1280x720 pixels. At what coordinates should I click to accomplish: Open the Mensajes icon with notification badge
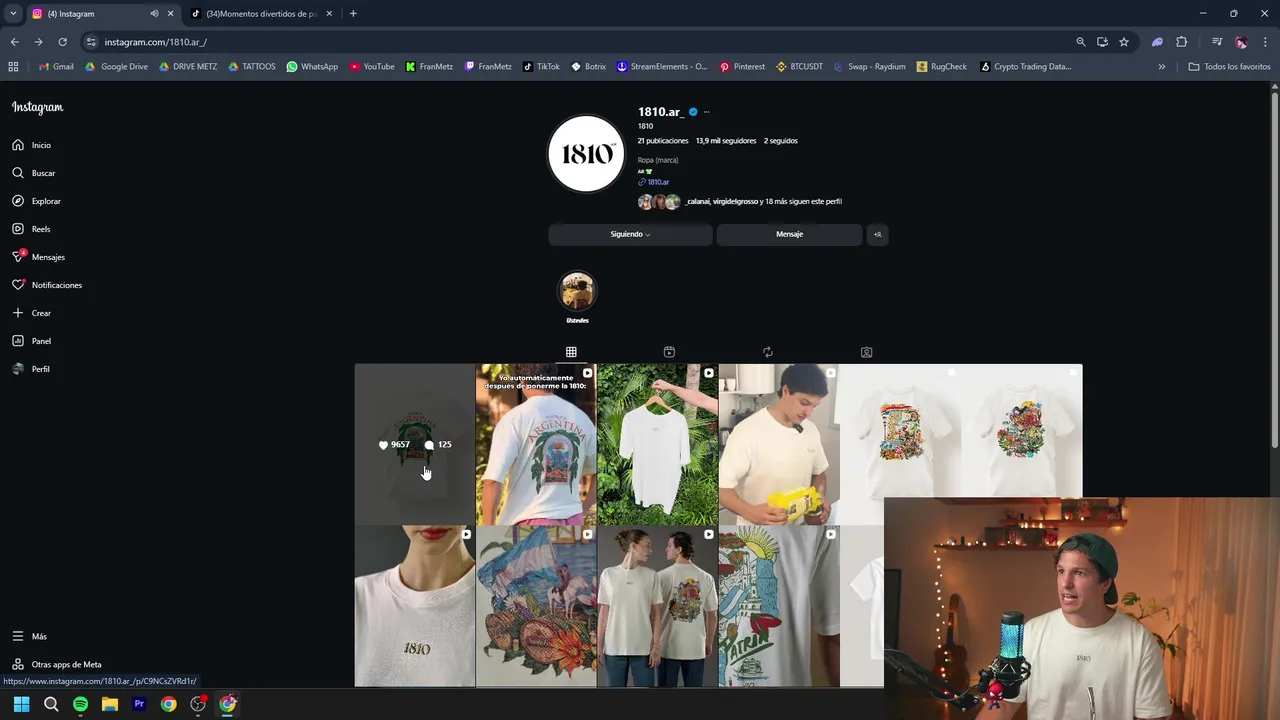[18, 256]
